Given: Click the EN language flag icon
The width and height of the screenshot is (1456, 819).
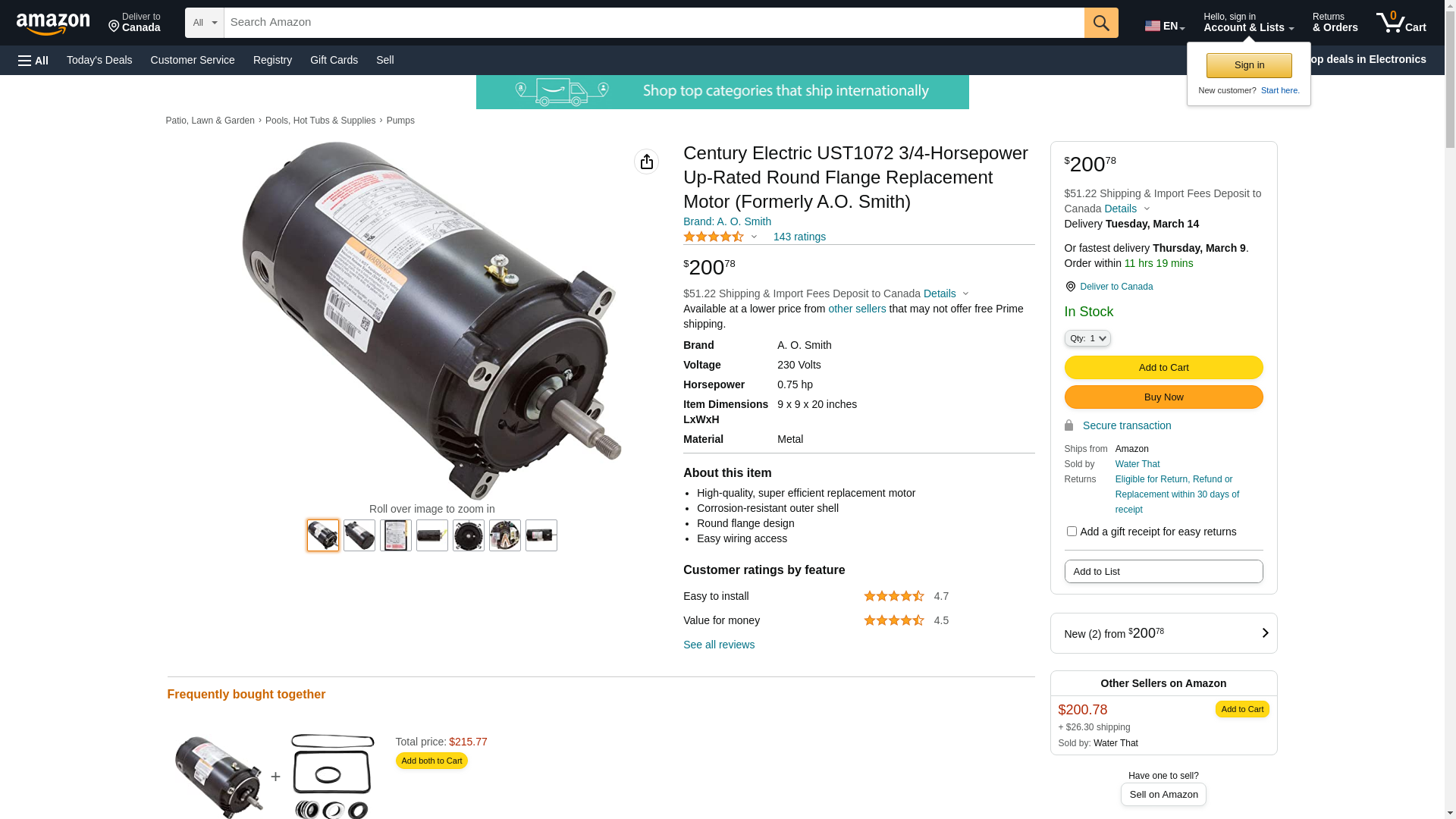Looking at the screenshot, I should click(1152, 26).
